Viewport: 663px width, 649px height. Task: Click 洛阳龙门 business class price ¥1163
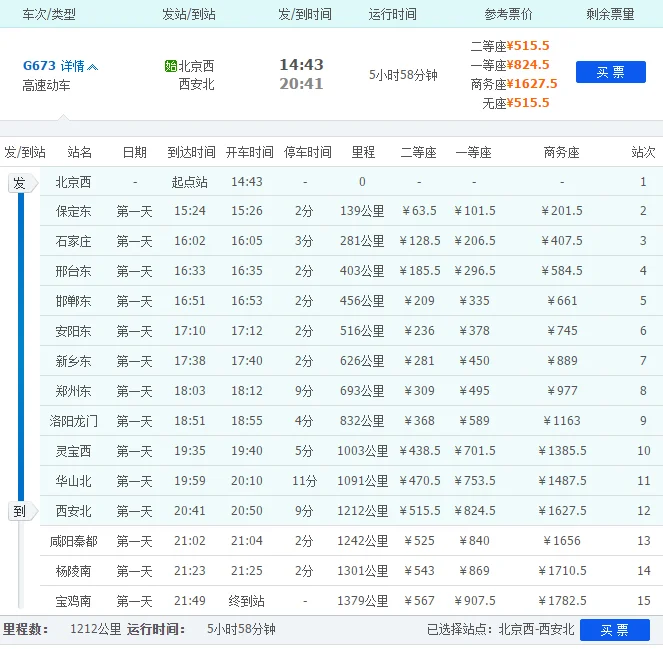562,421
